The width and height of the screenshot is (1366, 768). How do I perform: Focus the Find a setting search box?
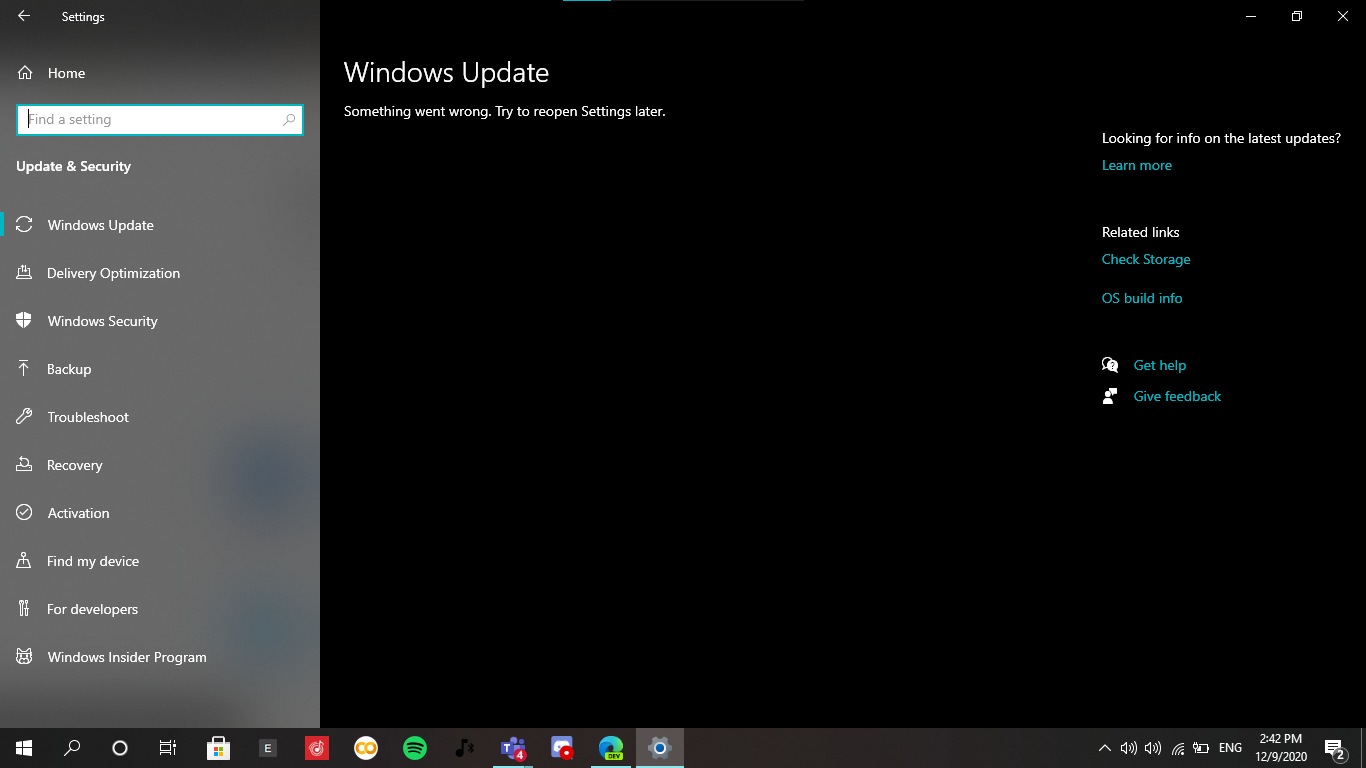point(160,119)
